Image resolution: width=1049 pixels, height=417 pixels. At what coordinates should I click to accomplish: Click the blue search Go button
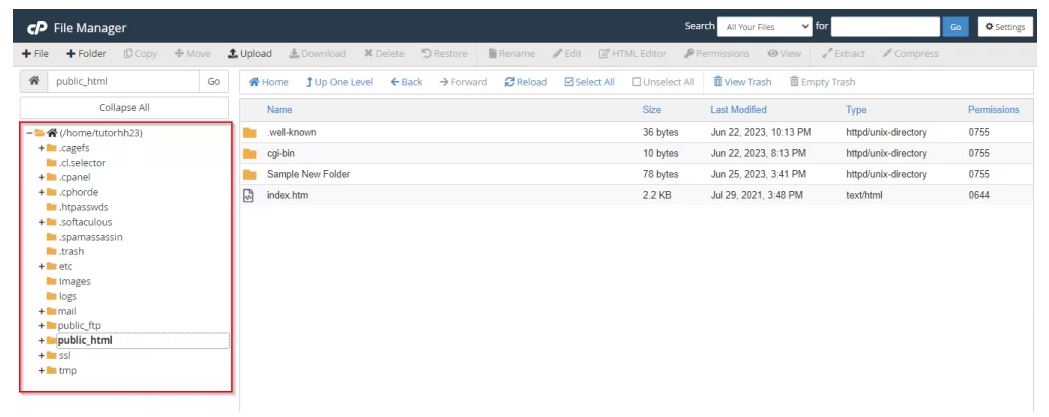tap(955, 26)
